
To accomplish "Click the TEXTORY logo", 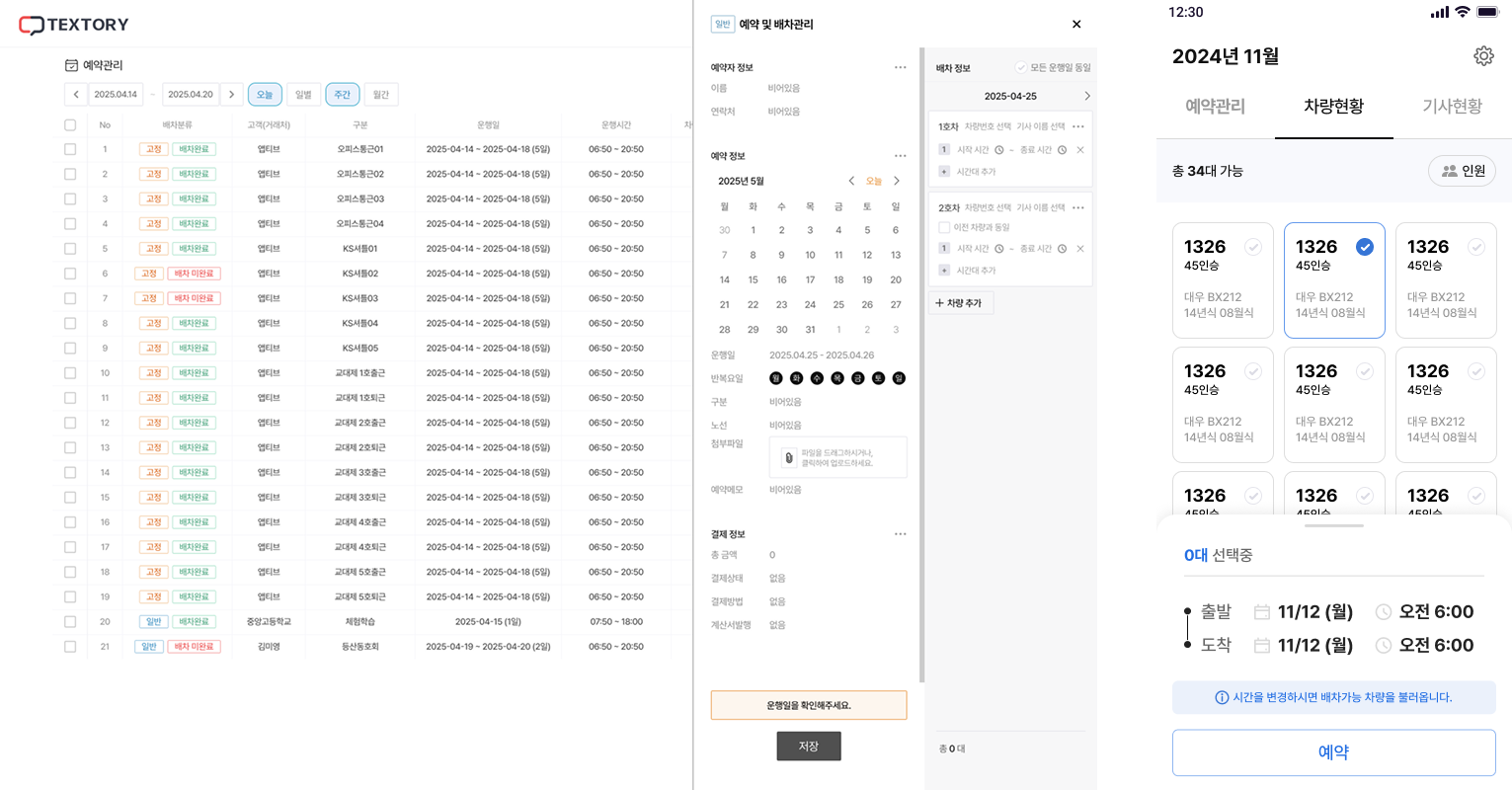I will tap(74, 25).
